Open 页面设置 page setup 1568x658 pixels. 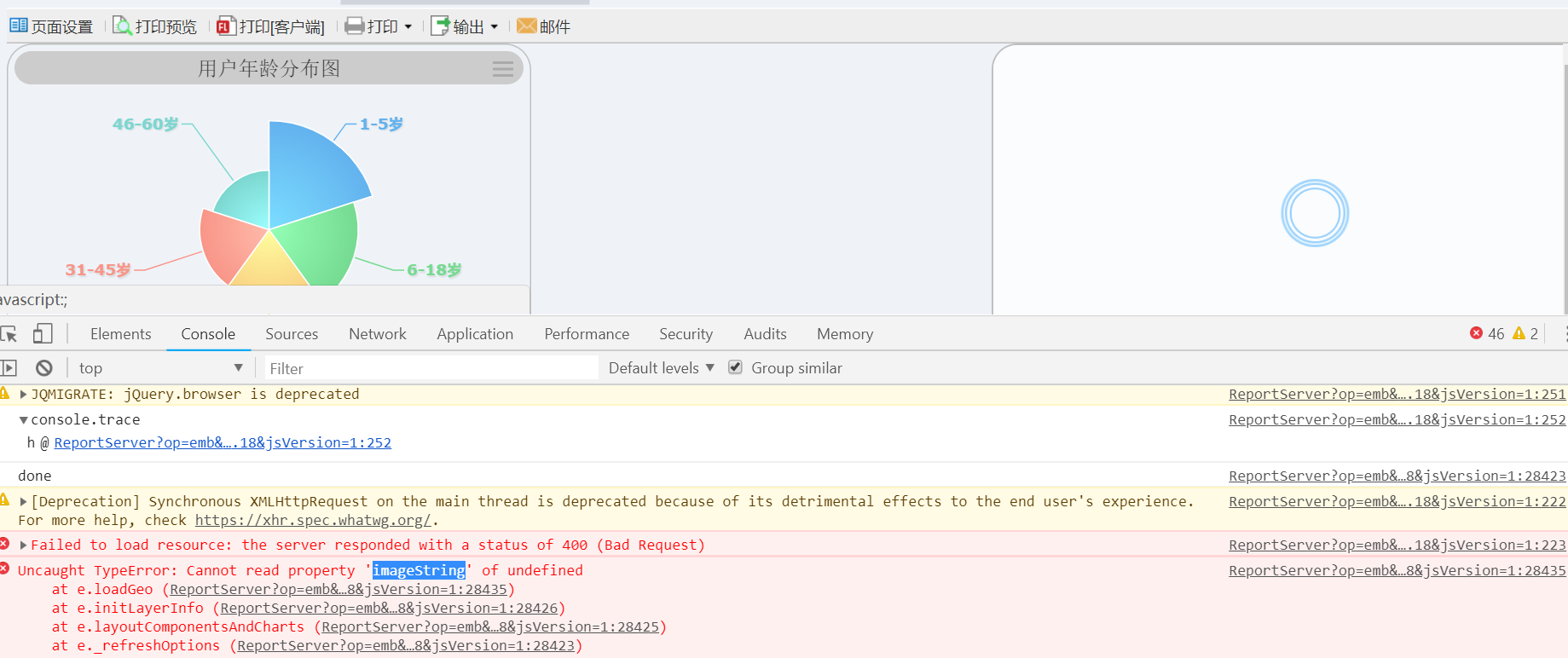pyautogui.click(x=51, y=26)
